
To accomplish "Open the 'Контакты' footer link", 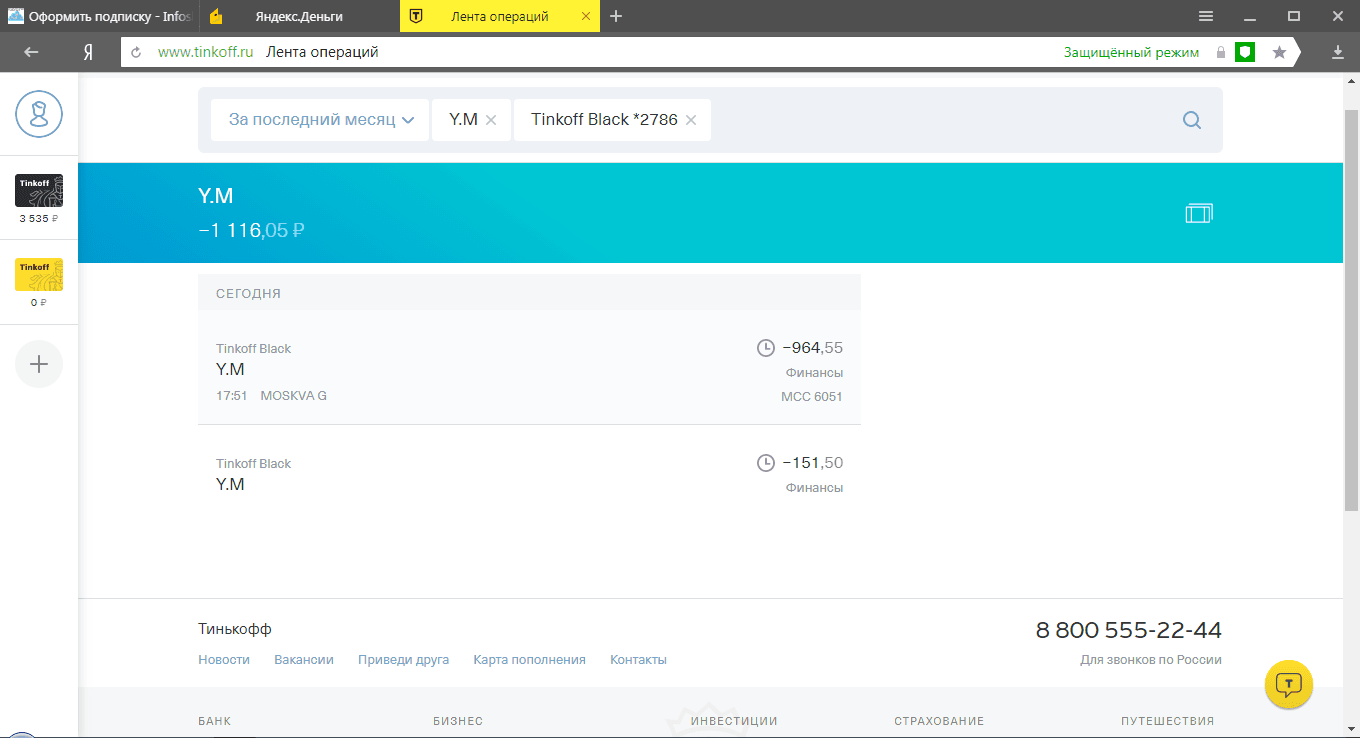I will click(x=638, y=660).
